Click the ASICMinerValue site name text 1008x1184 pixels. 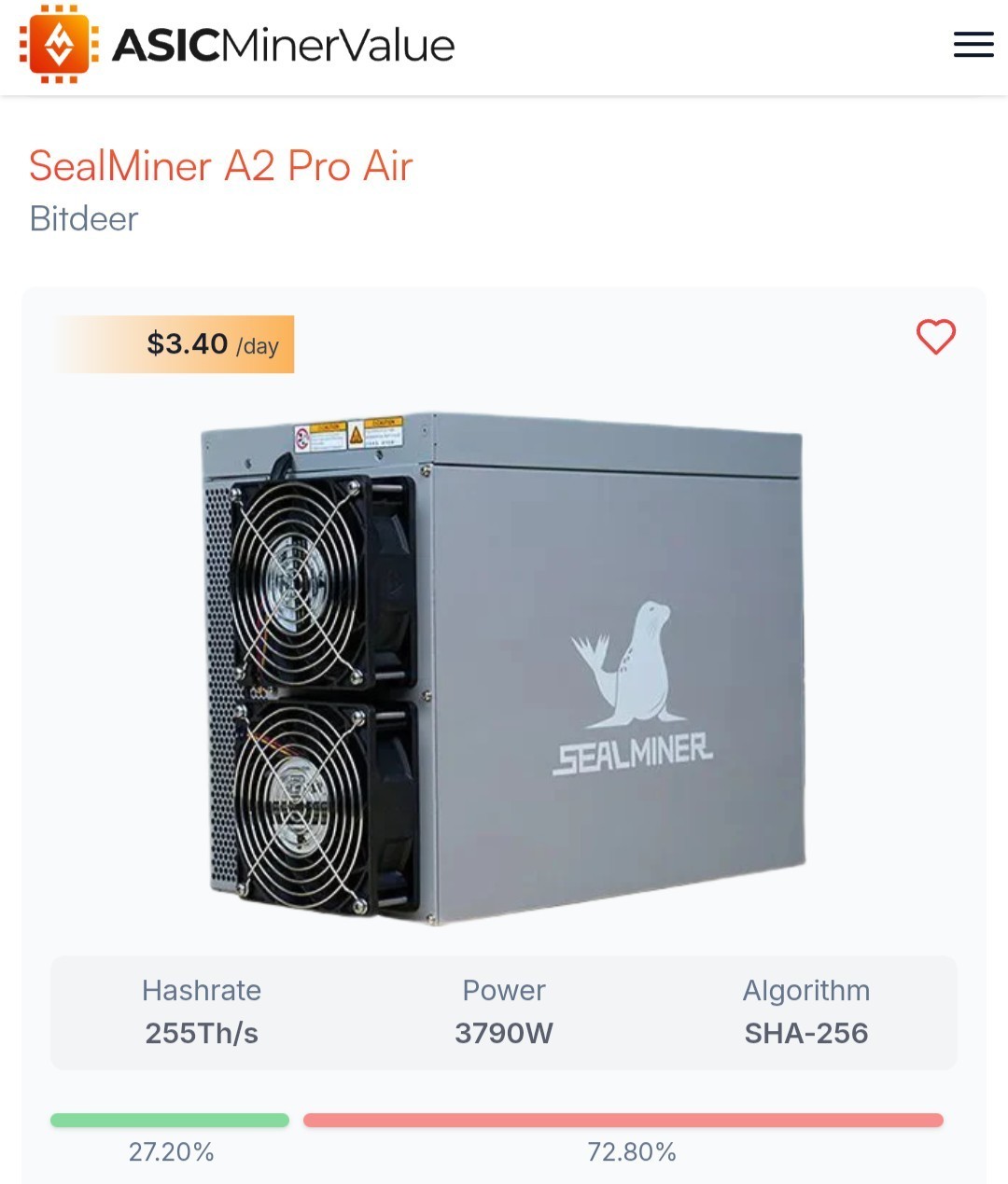[283, 45]
